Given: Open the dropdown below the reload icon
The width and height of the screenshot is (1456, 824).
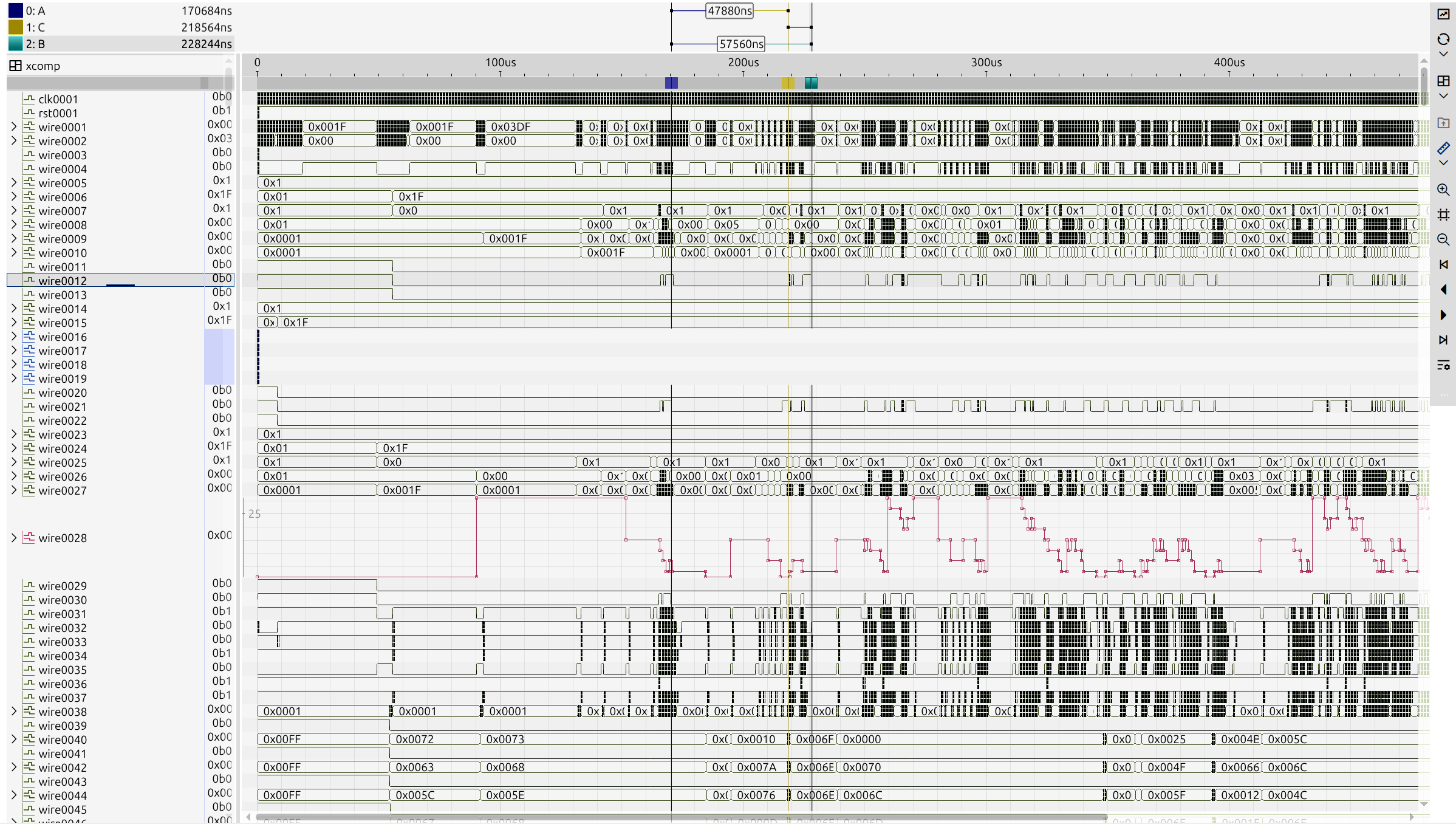Looking at the screenshot, I should coord(1443,54).
